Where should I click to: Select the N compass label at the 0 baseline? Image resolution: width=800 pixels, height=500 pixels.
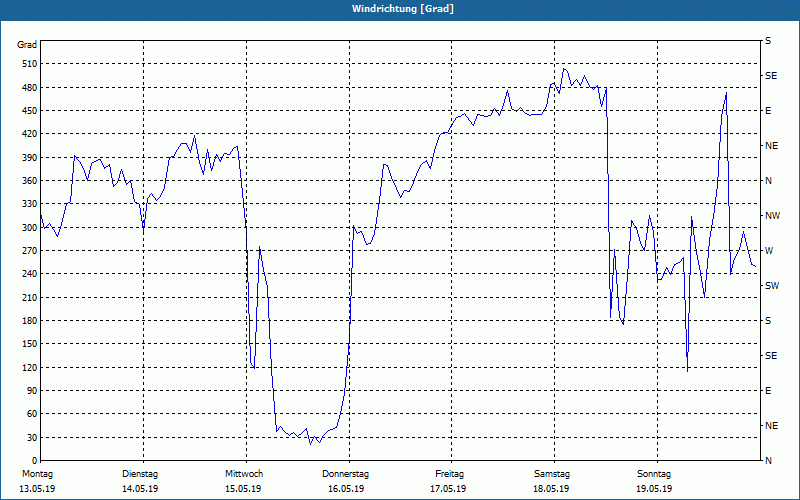click(x=769, y=461)
